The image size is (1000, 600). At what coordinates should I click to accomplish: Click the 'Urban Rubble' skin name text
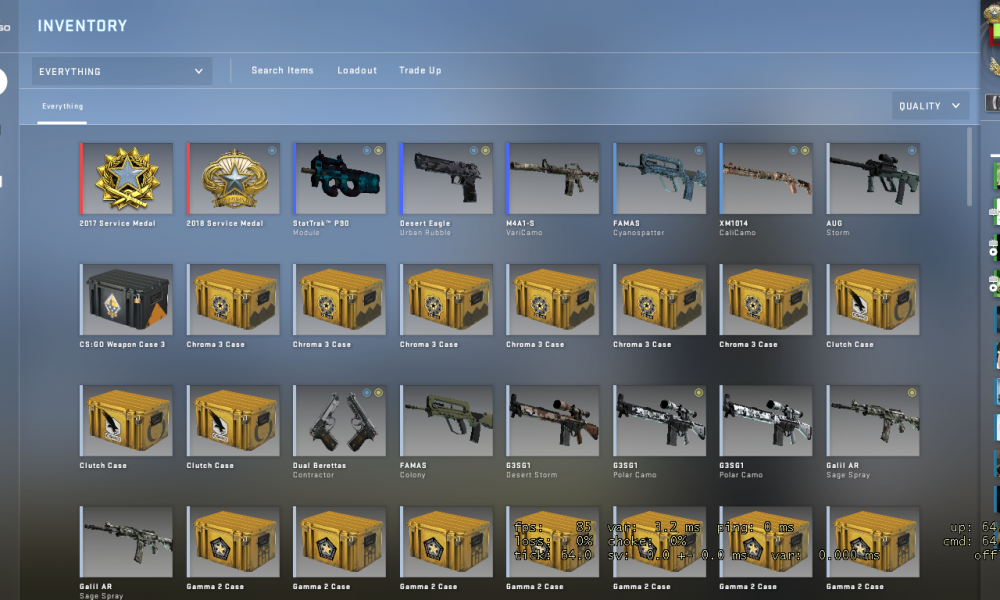425,233
